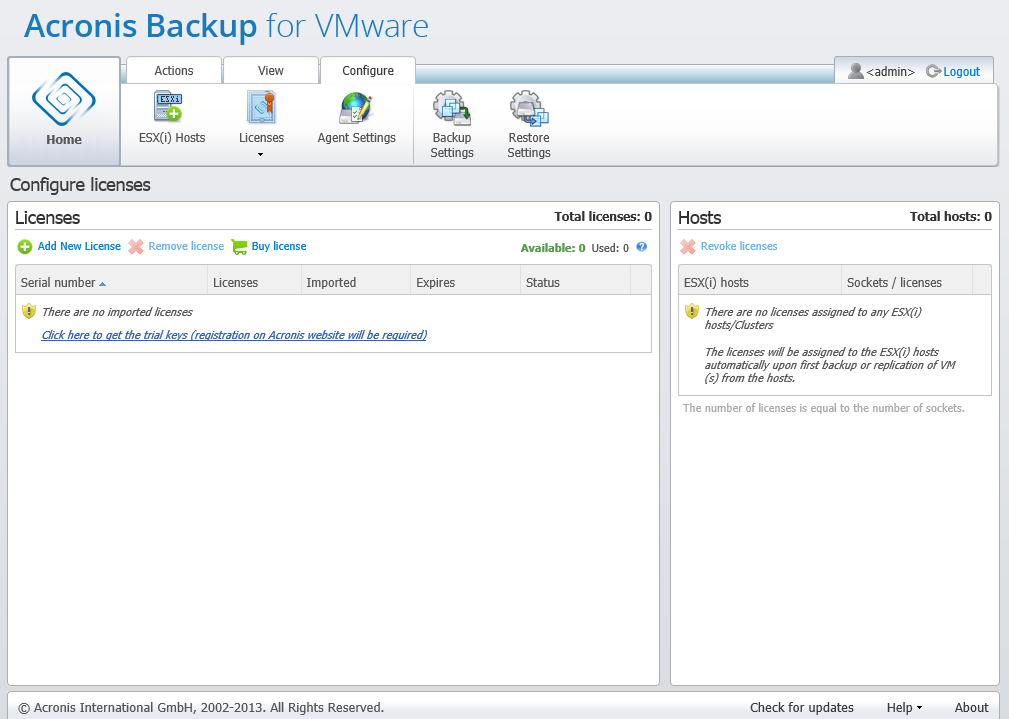Open the ESX(i) Hosts configuration icon
Viewport: 1009px width, 719px height.
coord(168,106)
